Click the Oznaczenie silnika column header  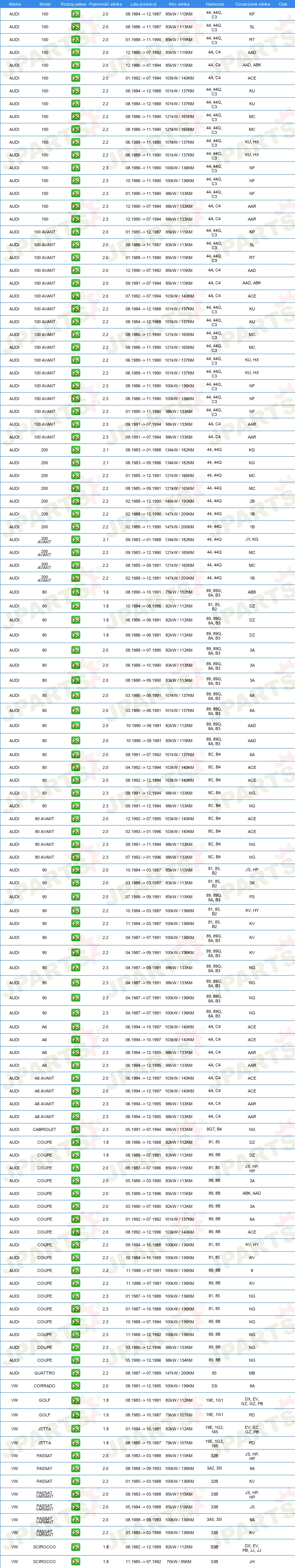(252, 4)
